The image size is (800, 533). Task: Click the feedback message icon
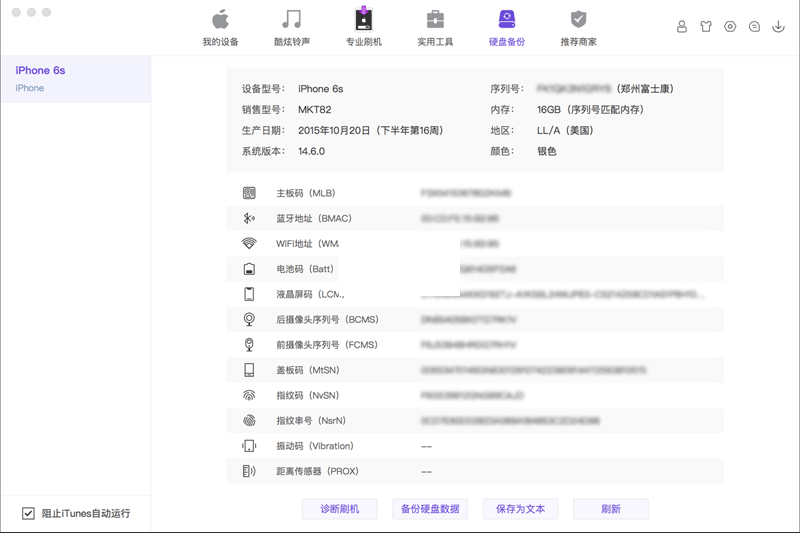[754, 27]
